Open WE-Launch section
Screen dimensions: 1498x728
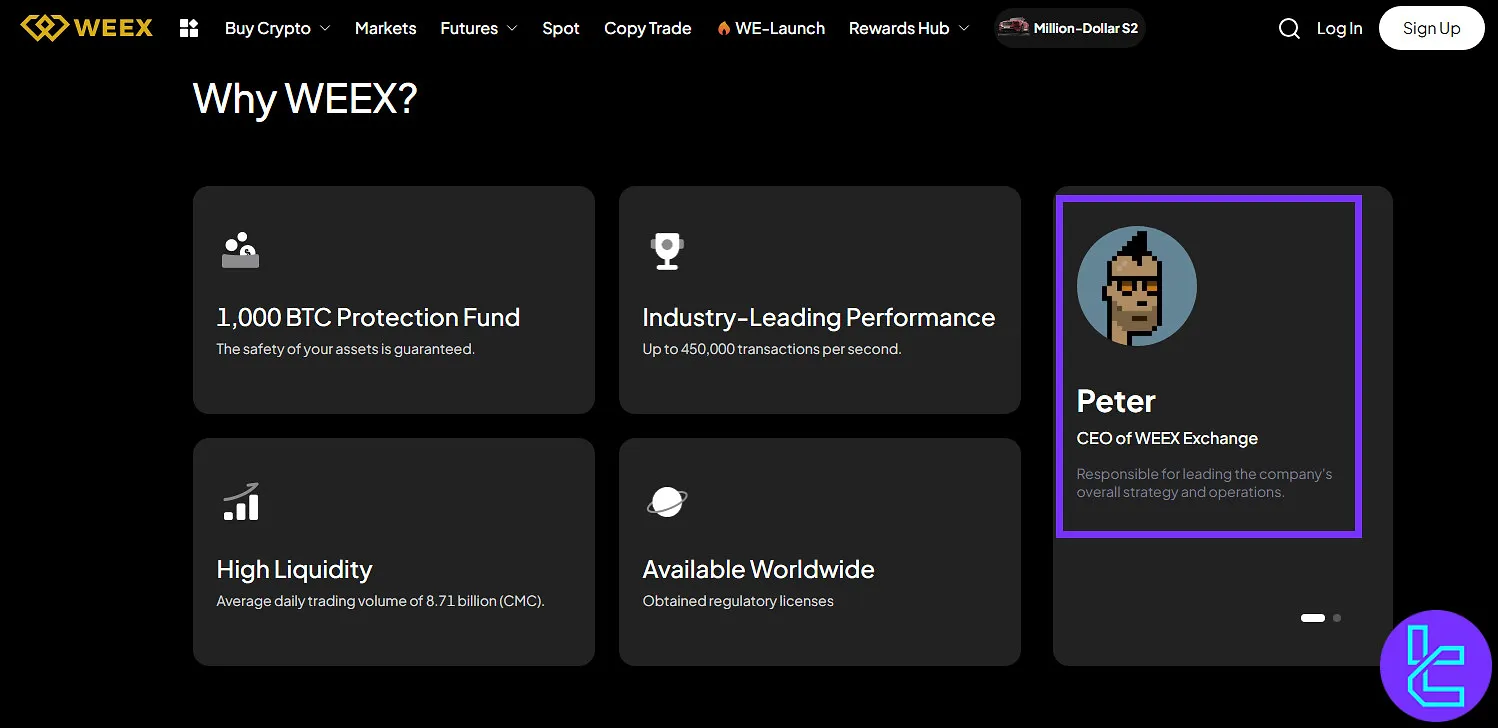click(771, 28)
